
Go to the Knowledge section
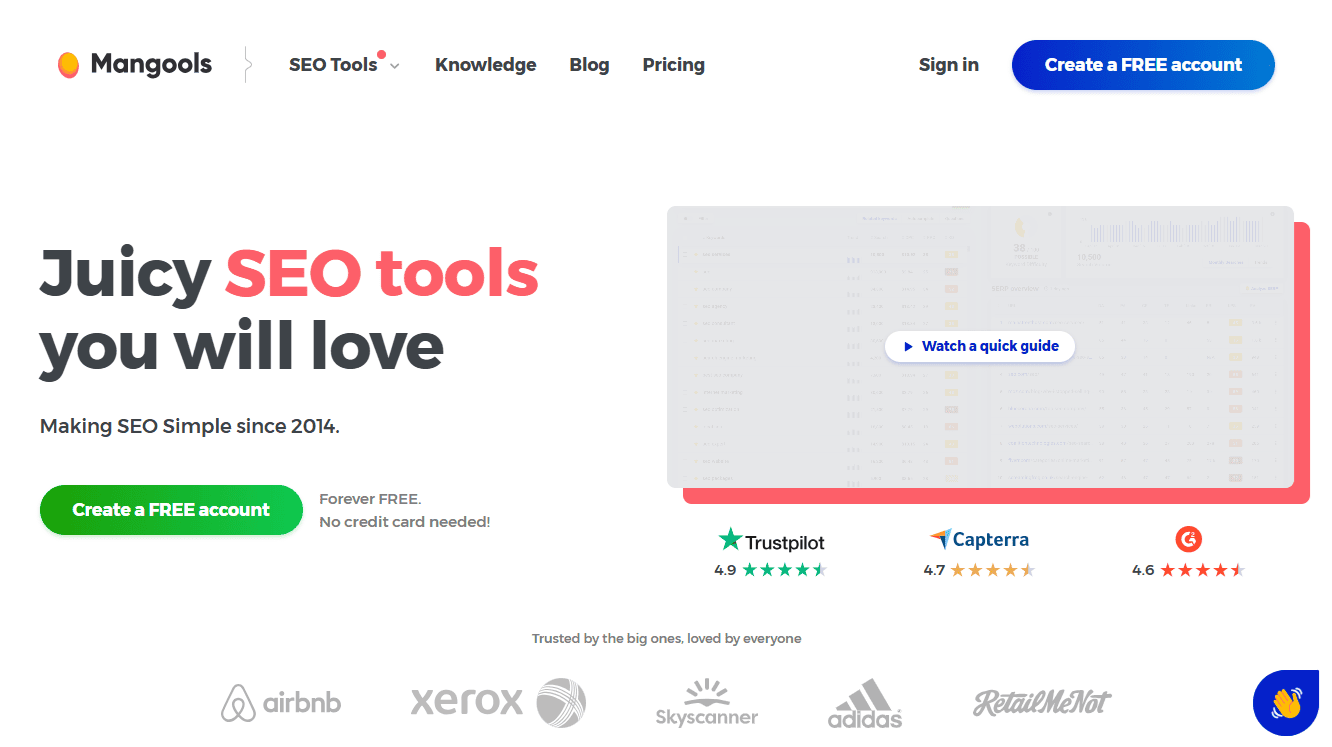pos(486,65)
